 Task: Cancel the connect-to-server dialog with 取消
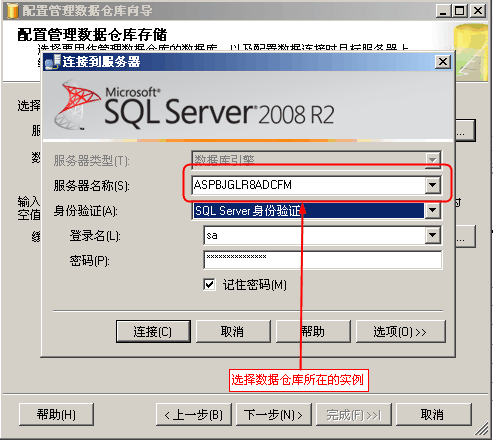[233, 331]
